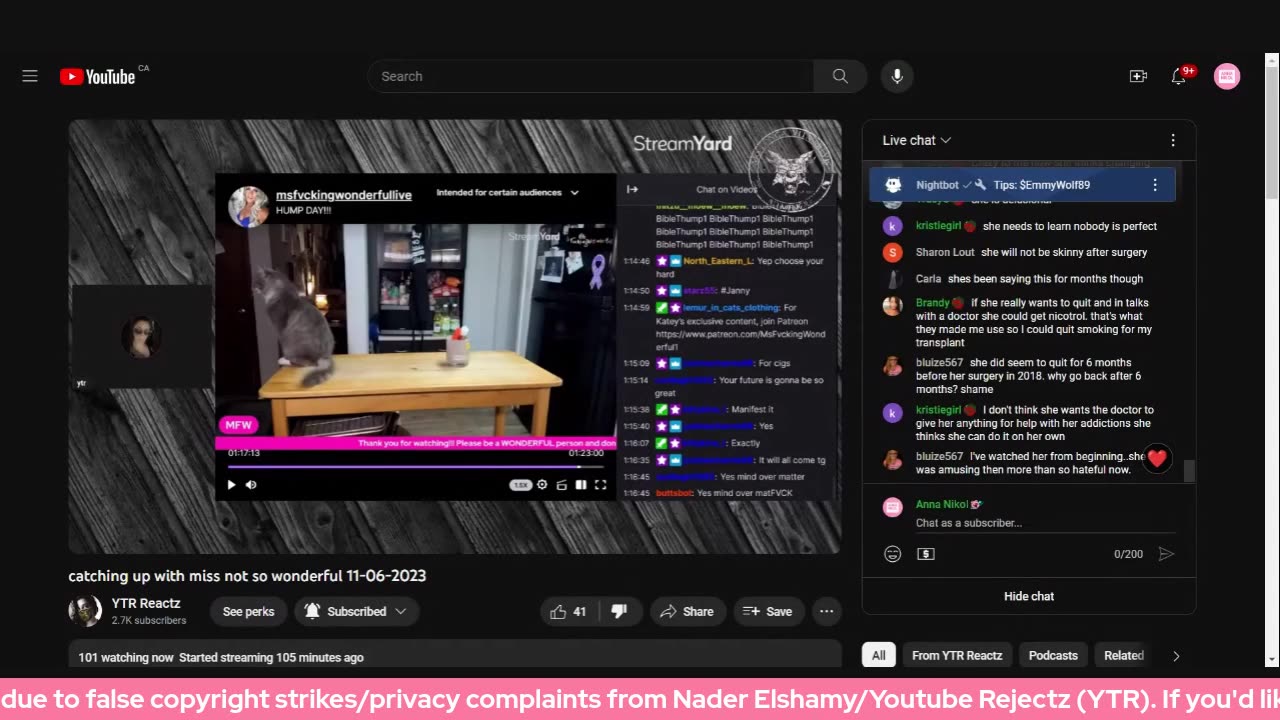This screenshot has width=1280, height=720.
Task: Select the All filter chip
Action: [x=878, y=656]
